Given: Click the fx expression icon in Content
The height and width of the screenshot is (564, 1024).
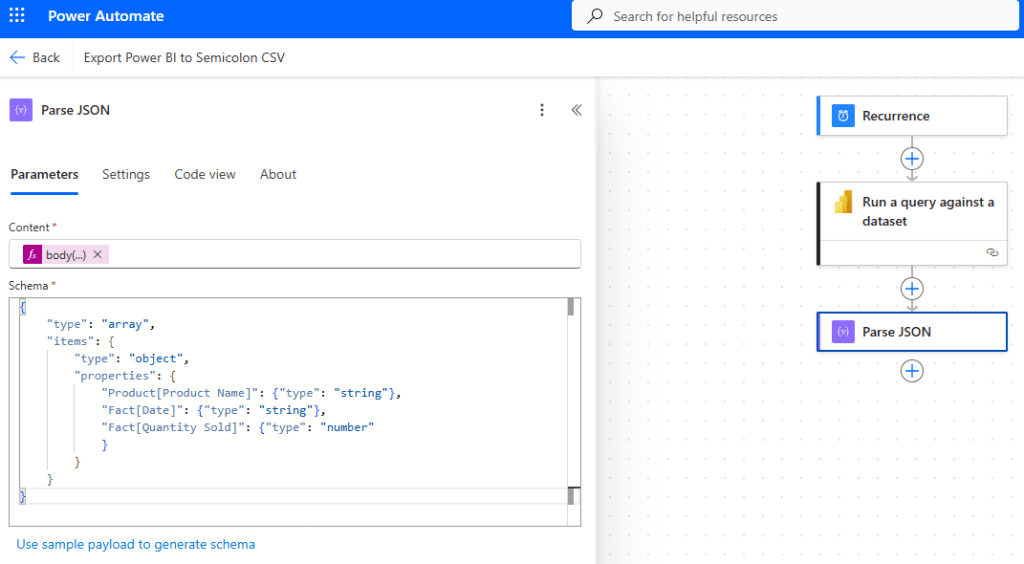Looking at the screenshot, I should point(33,255).
